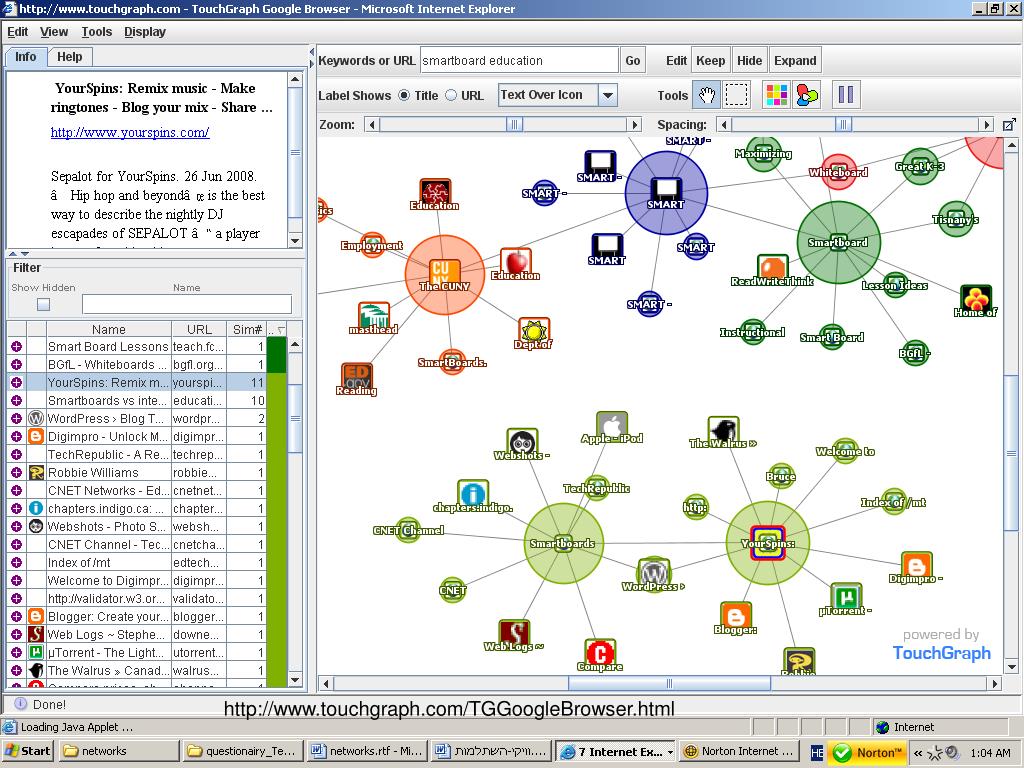Select the URL radio button
The height and width of the screenshot is (768, 1024).
pyautogui.click(x=451, y=95)
